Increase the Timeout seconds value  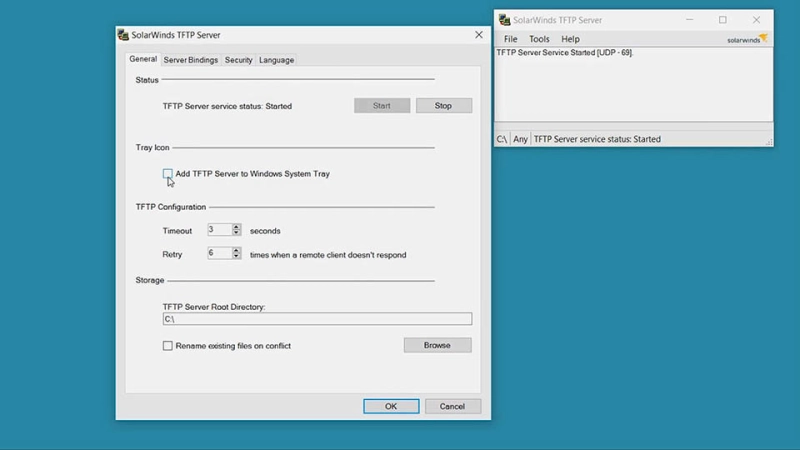pyautogui.click(x=236, y=227)
